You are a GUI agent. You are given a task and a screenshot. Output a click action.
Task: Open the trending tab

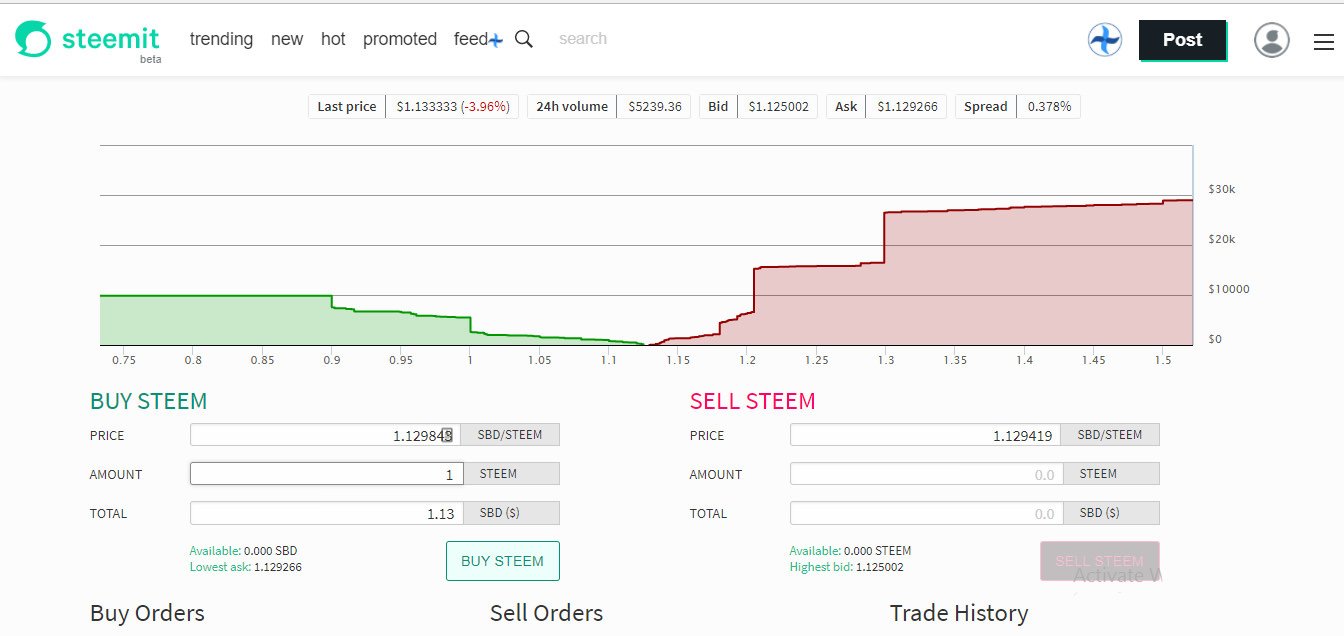221,39
